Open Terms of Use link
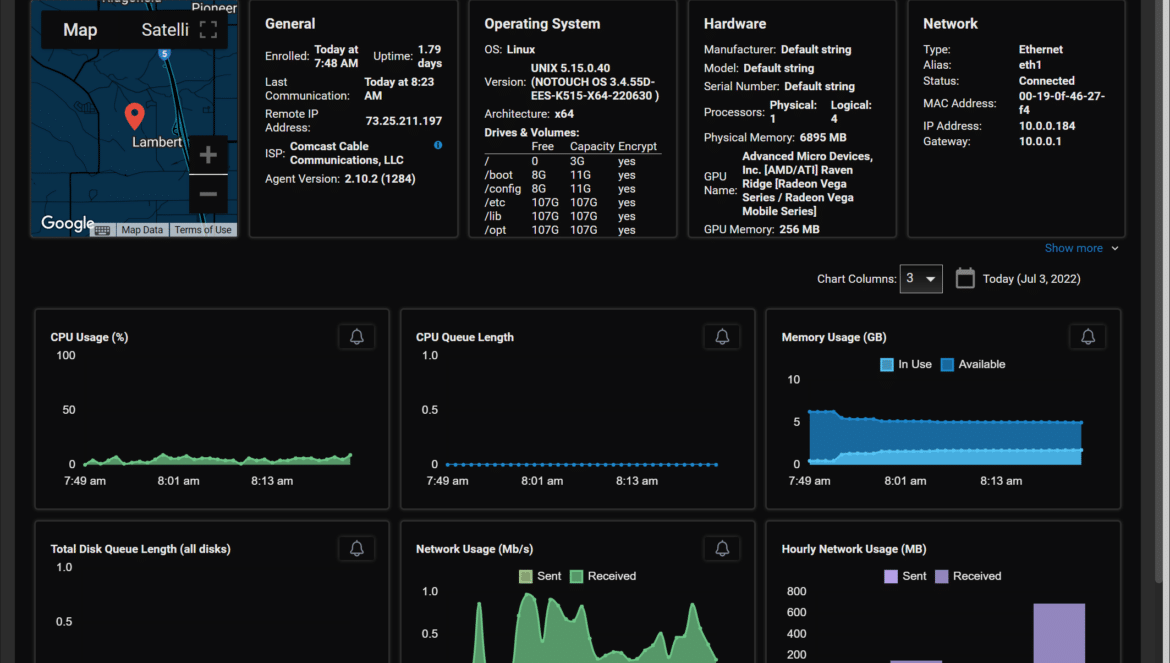Image resolution: width=1170 pixels, height=663 pixels. (203, 230)
